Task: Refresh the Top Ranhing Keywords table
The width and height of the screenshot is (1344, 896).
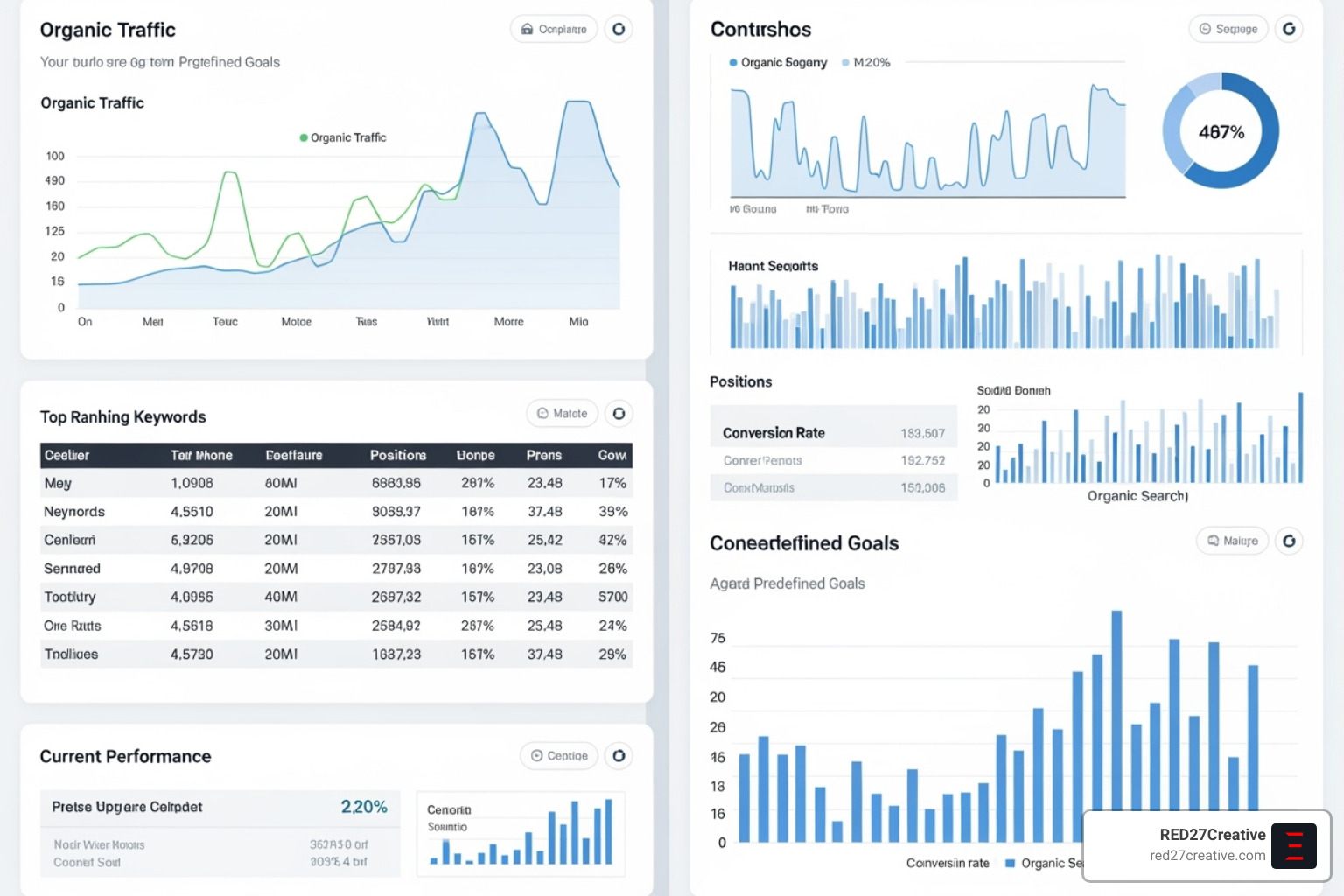Action: pyautogui.click(x=619, y=413)
